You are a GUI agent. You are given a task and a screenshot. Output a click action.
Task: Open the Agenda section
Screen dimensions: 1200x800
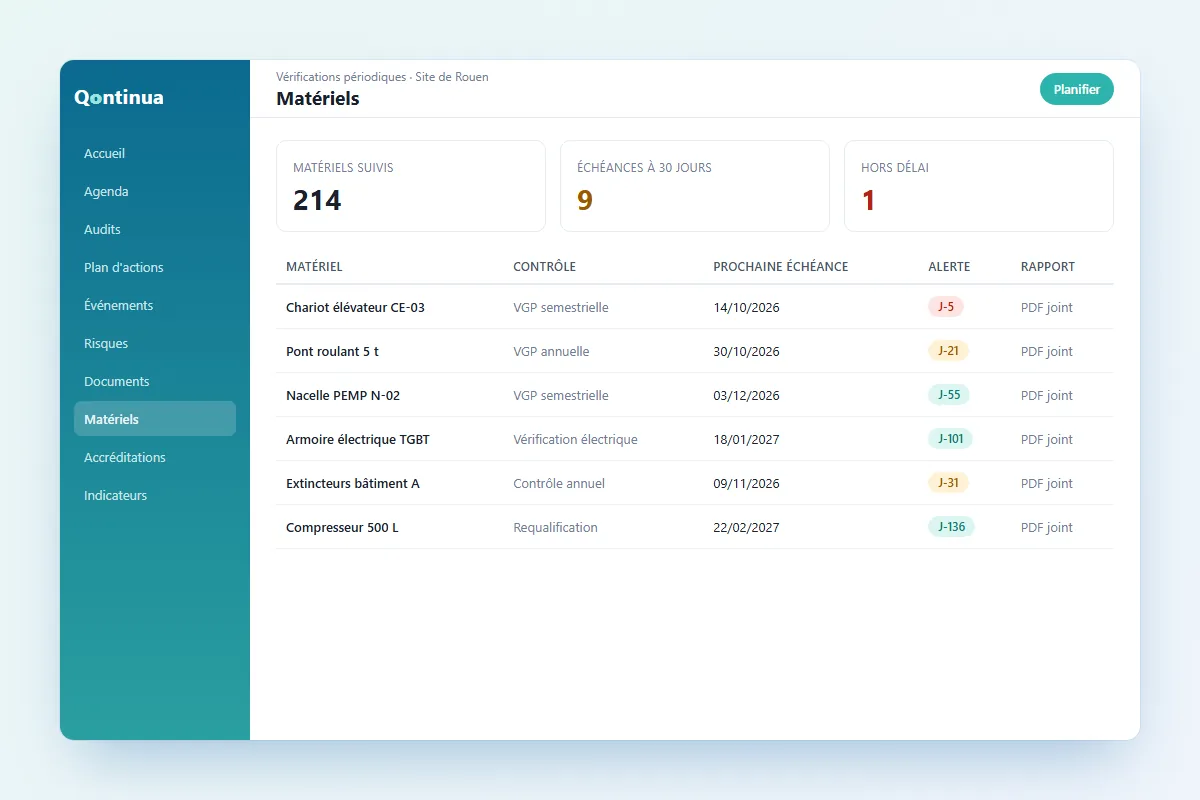click(155, 191)
